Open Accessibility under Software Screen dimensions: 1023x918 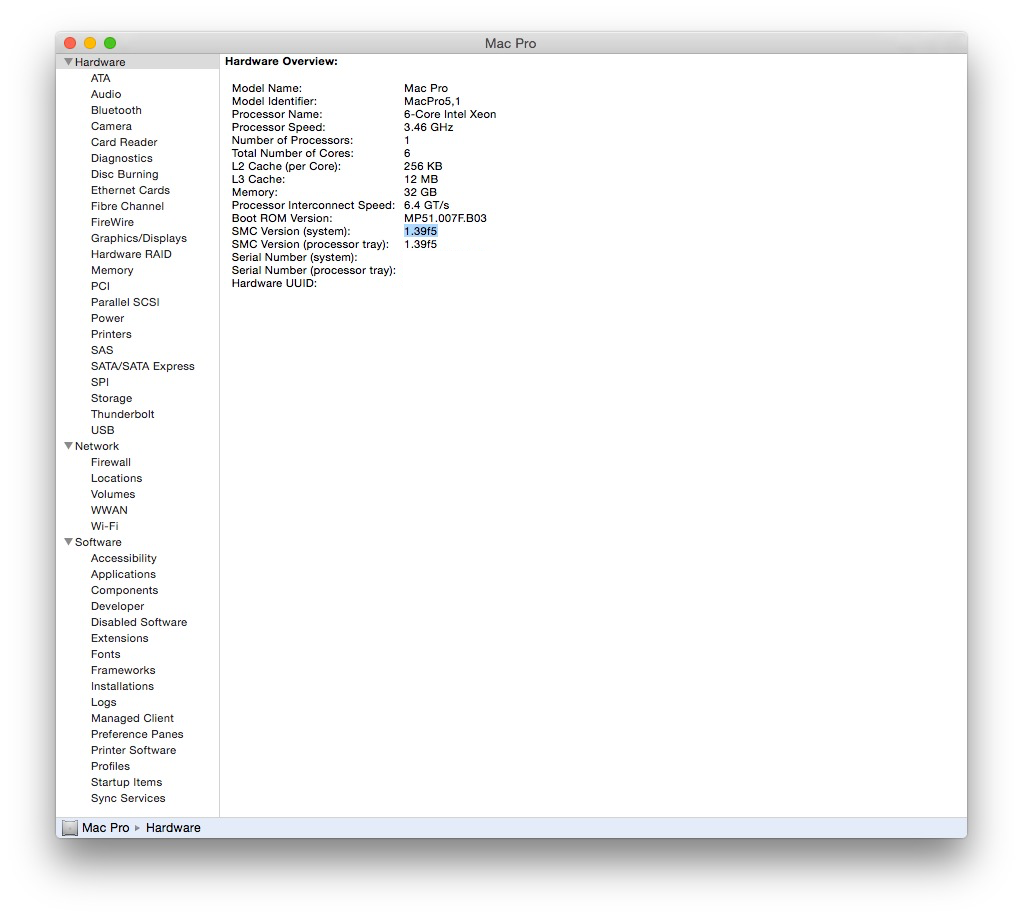[x=123, y=558]
